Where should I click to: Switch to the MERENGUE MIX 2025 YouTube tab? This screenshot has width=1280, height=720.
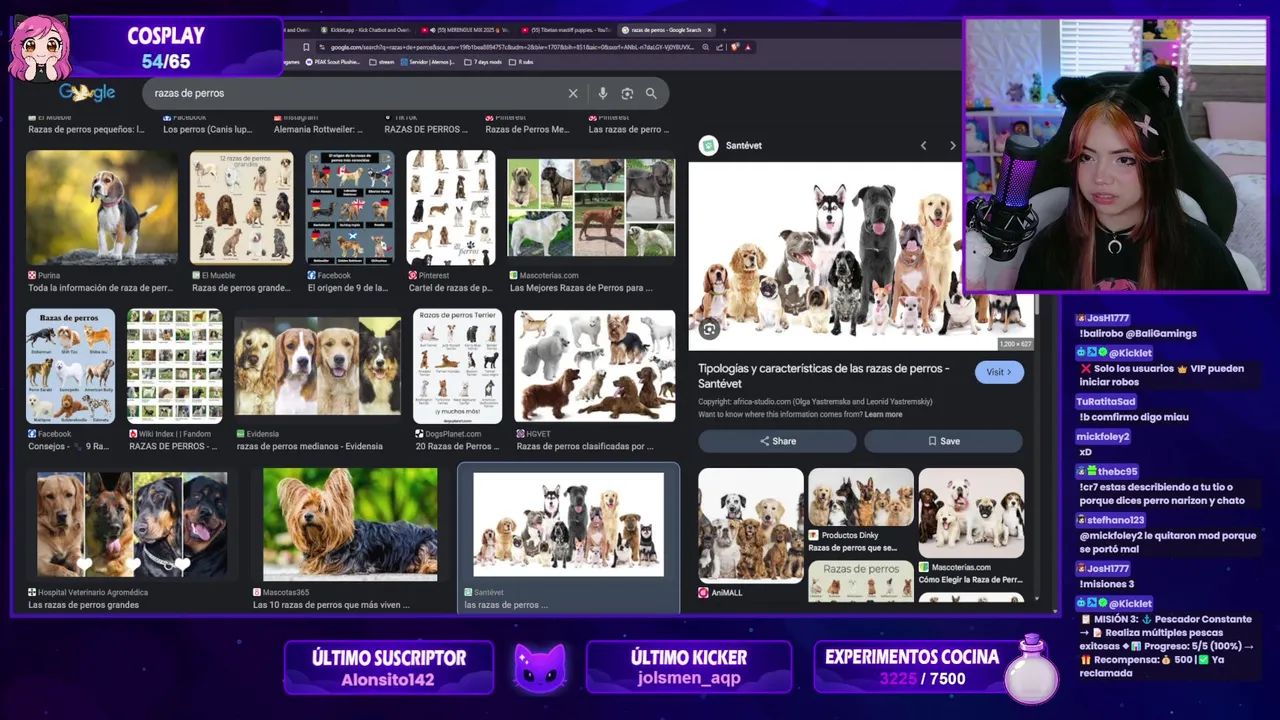pos(466,30)
